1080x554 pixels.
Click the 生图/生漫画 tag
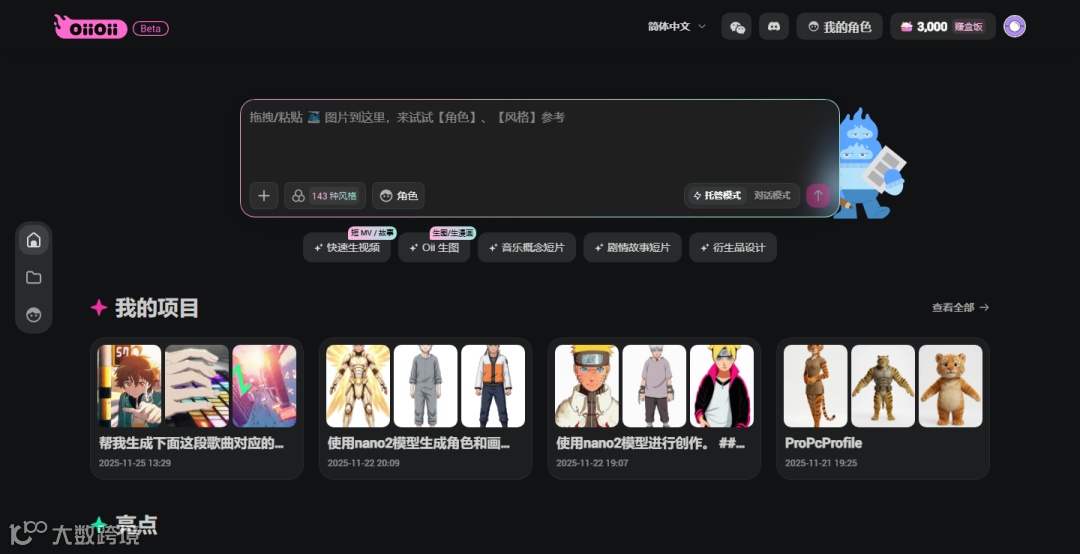[x=453, y=233]
